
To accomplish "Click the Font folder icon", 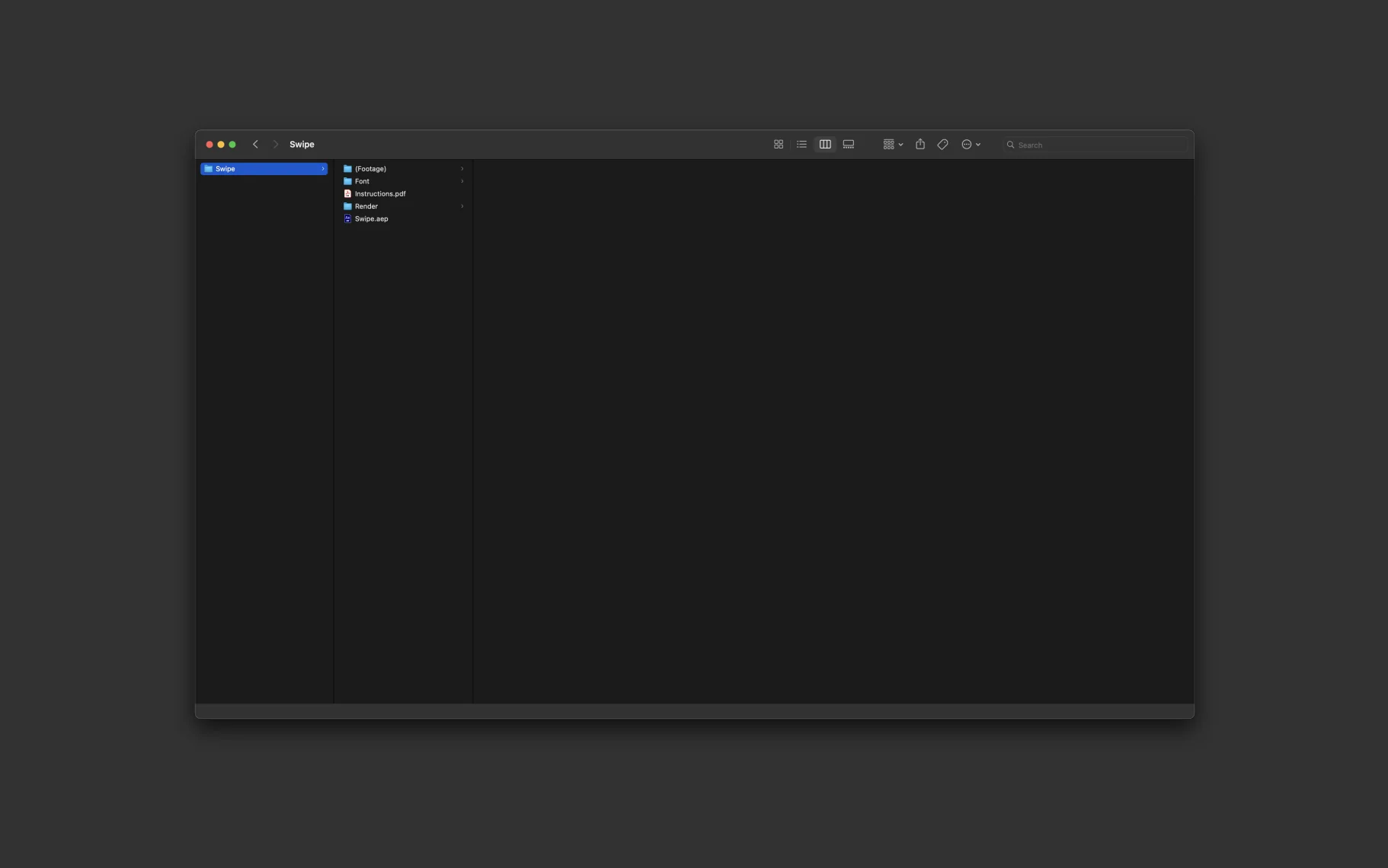I will point(347,181).
